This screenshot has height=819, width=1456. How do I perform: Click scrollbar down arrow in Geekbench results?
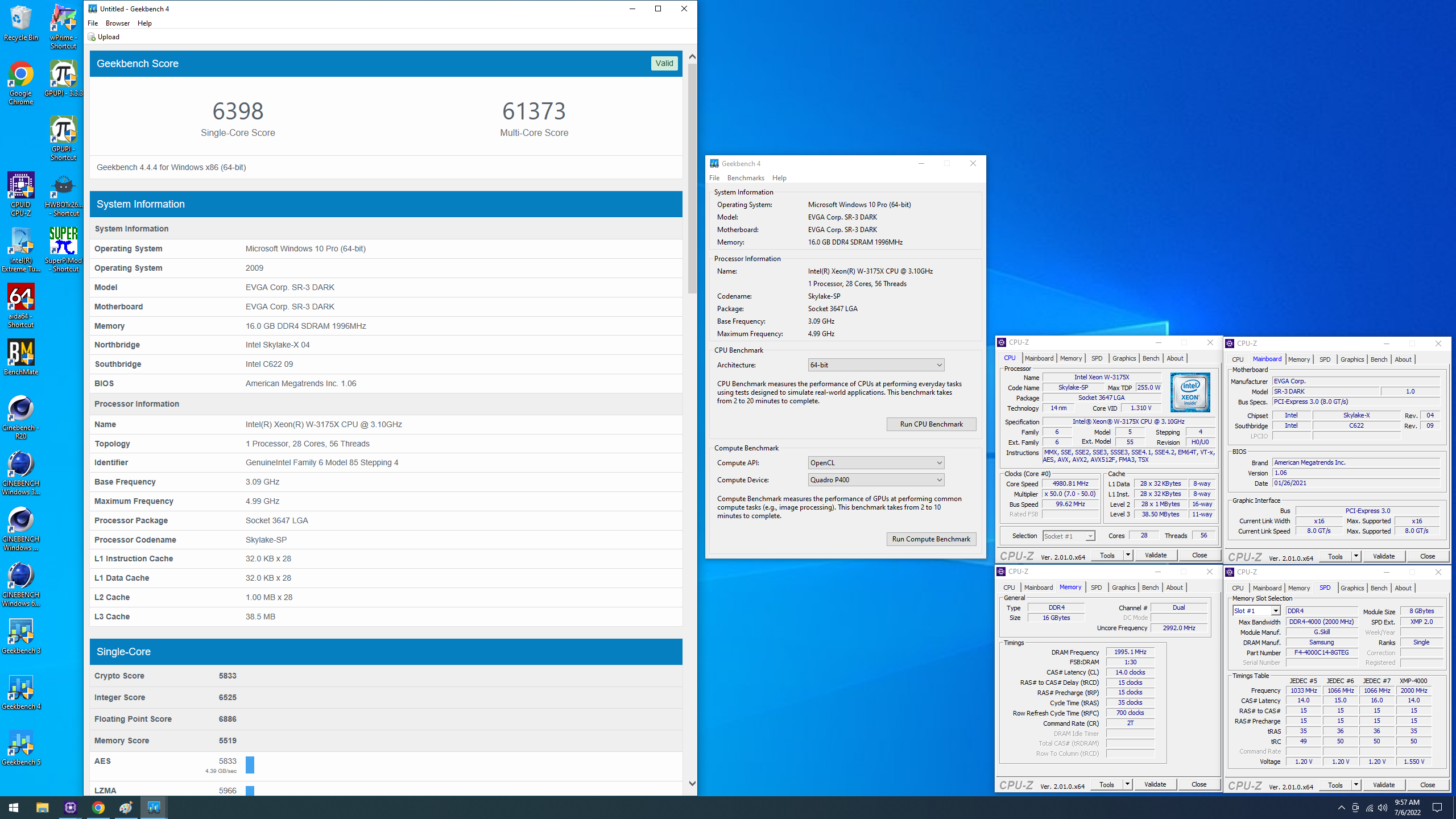pos(692,783)
